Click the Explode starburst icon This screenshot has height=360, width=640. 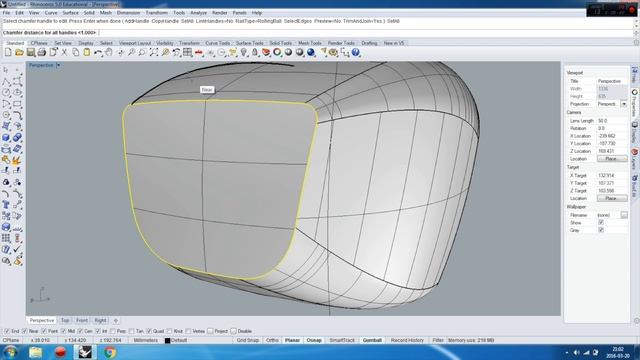click(x=17, y=160)
